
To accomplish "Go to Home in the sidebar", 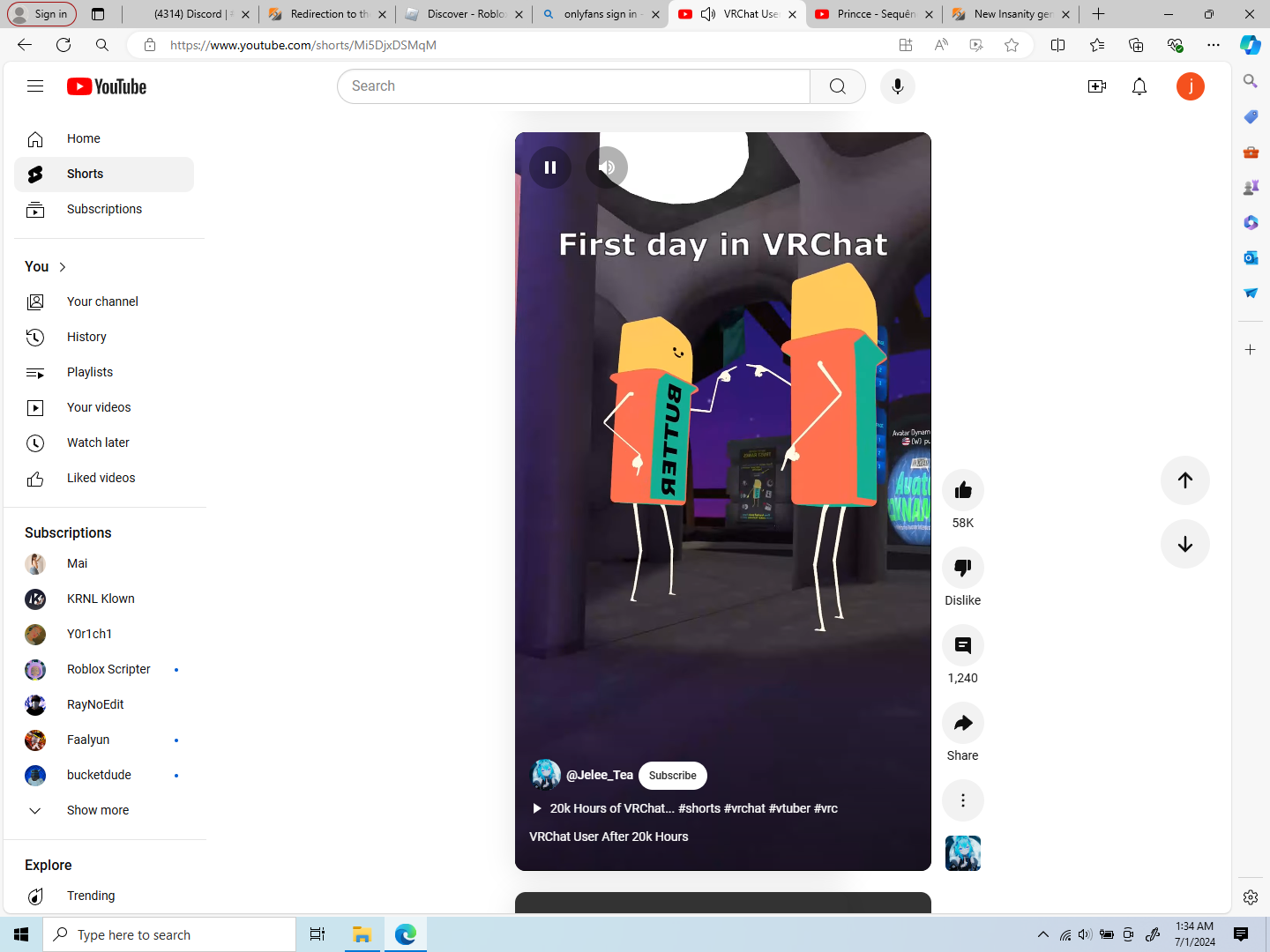I will coord(104,139).
